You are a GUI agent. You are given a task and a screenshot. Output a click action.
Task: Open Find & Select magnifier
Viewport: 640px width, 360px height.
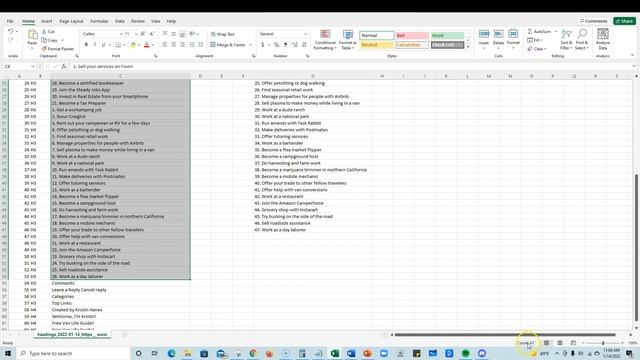pos(582,40)
